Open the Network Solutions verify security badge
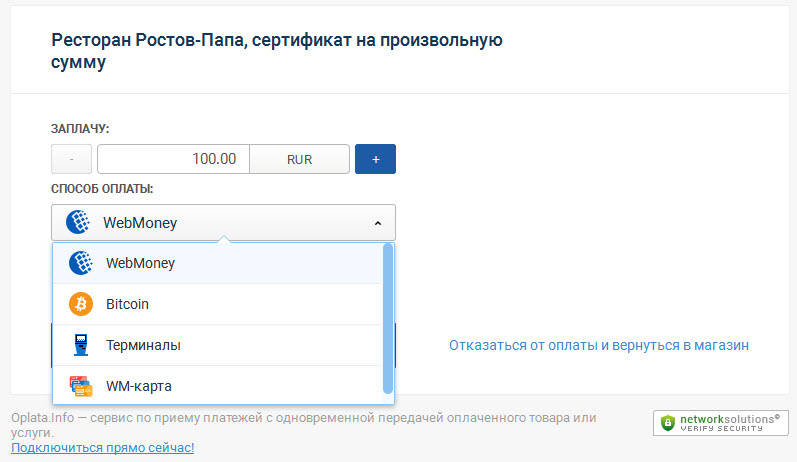Screen dimensions: 797x462 coord(720,423)
